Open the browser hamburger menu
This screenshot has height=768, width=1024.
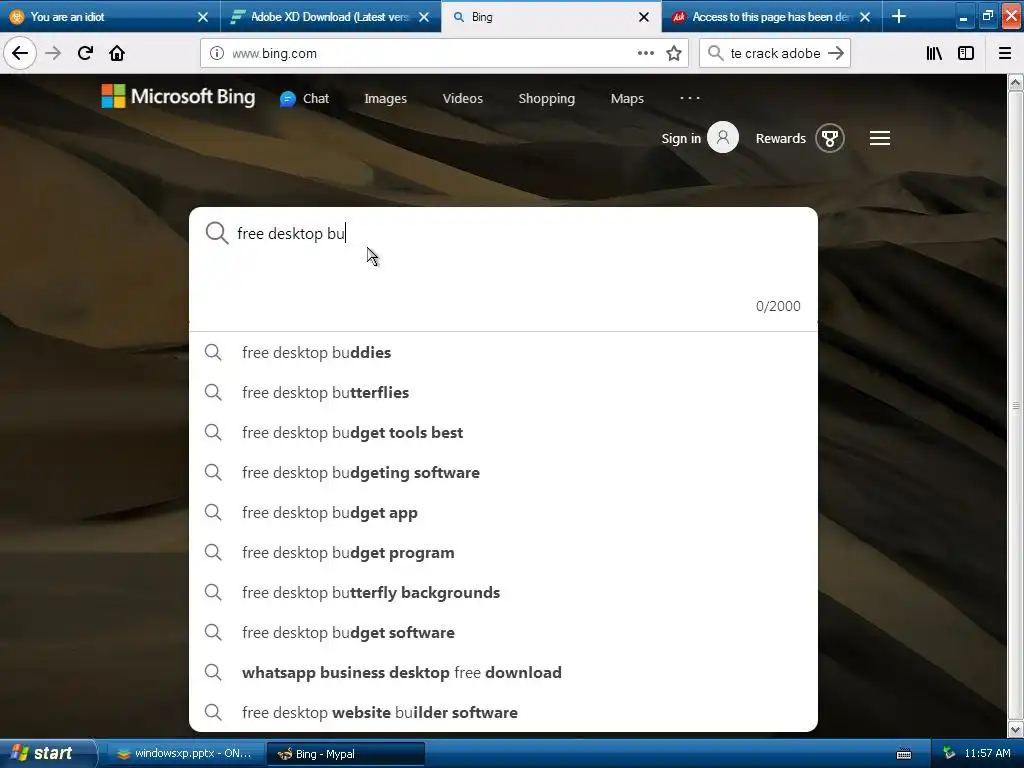(x=1005, y=53)
